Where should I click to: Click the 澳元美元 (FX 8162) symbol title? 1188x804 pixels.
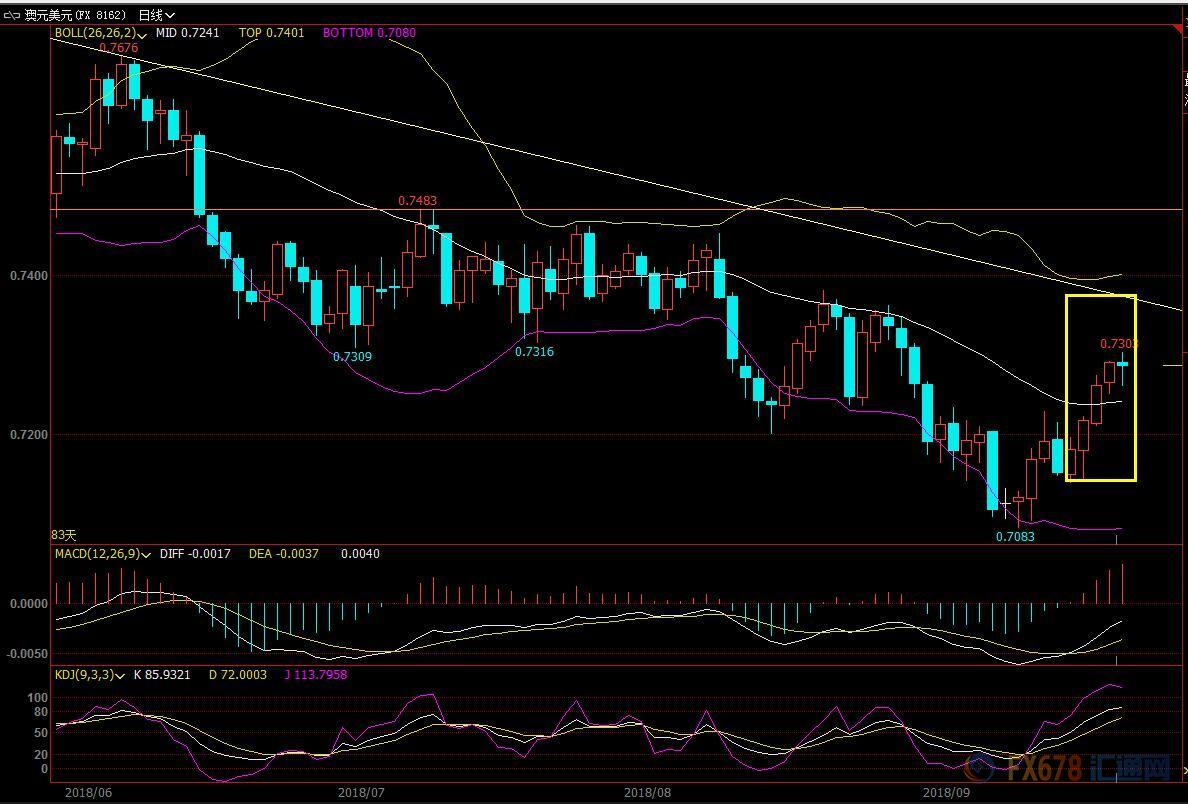[77, 14]
